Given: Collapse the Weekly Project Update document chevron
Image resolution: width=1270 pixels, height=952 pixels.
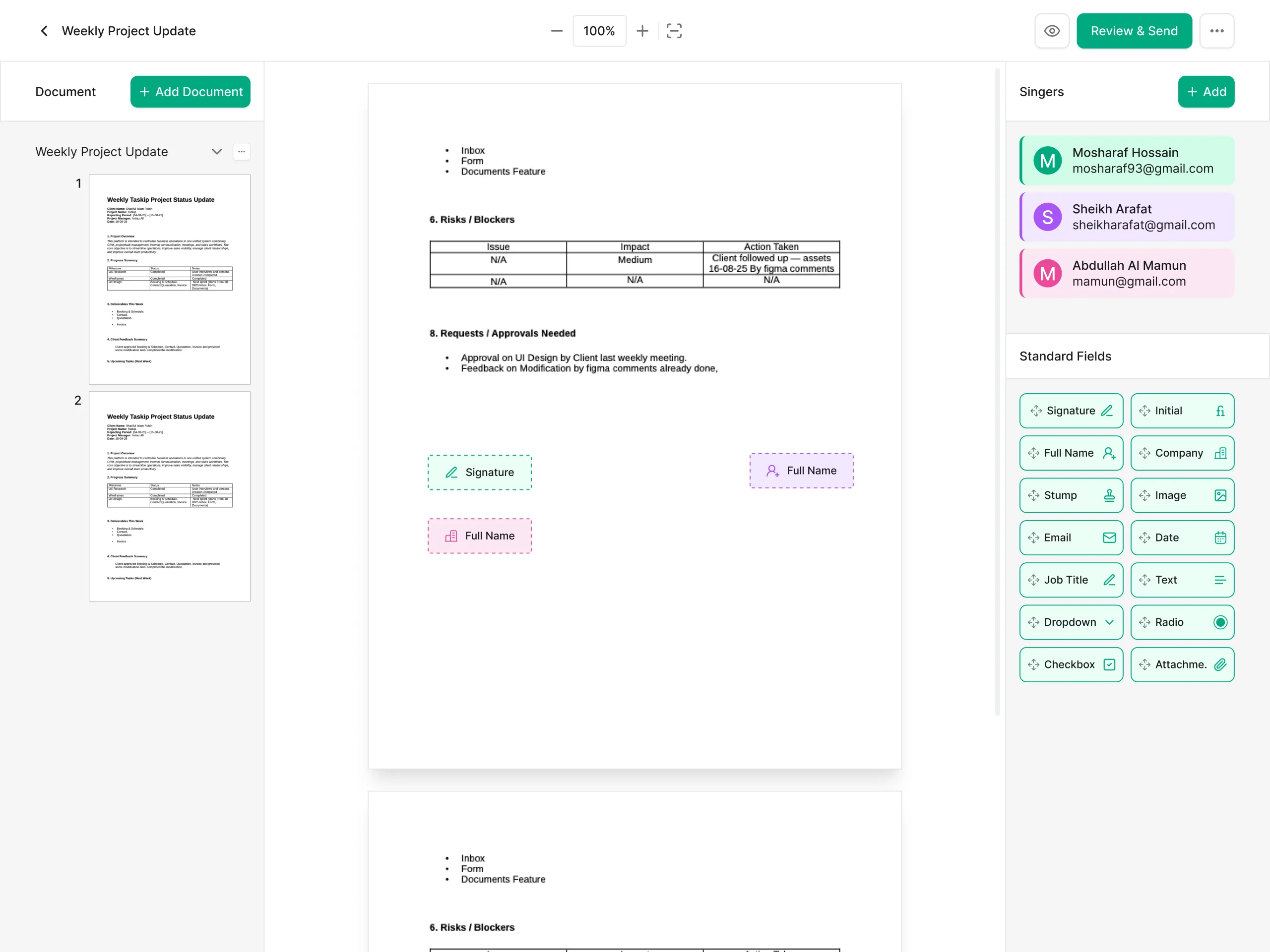Looking at the screenshot, I should click(216, 152).
